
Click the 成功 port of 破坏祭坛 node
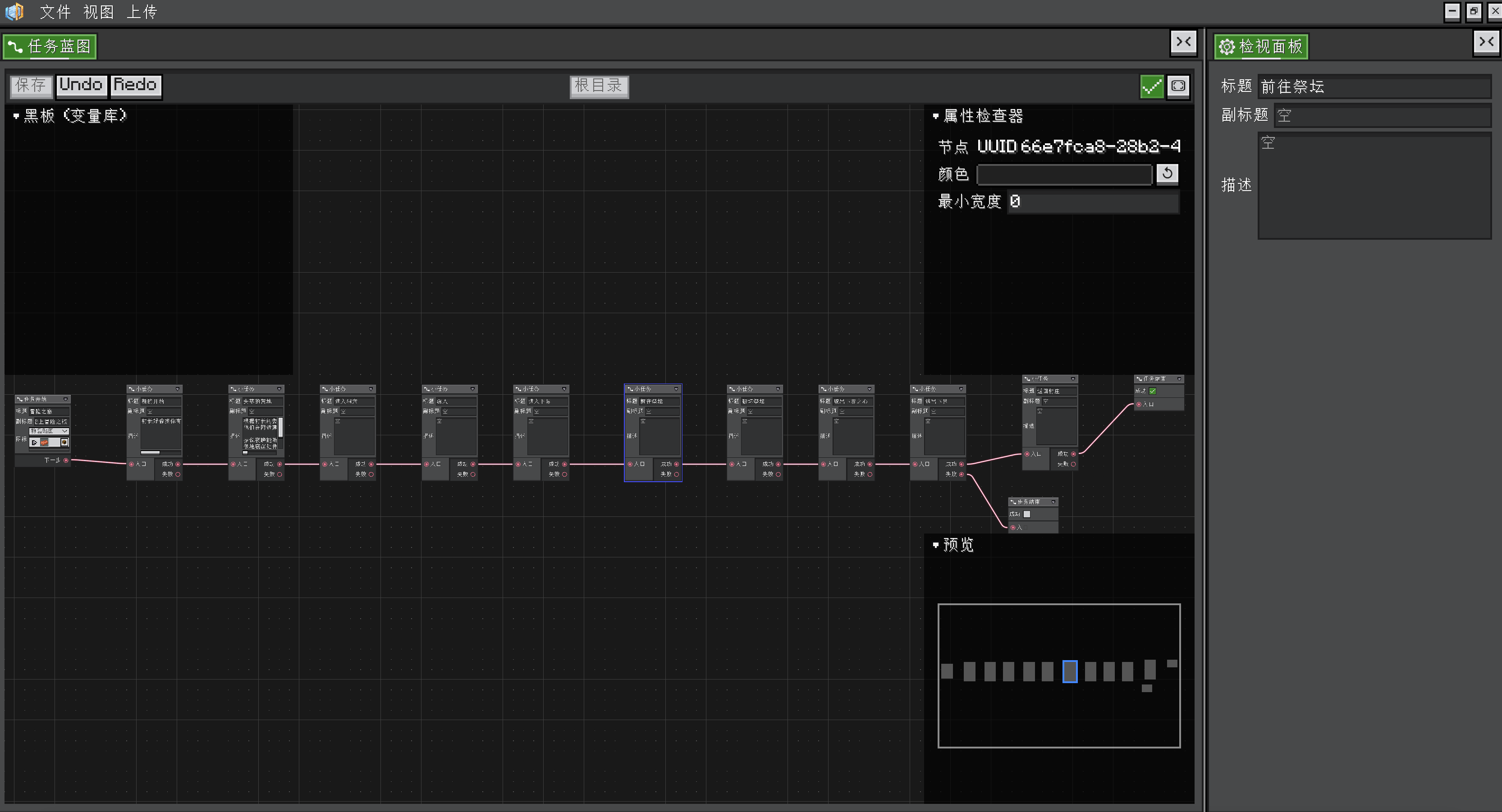tap(778, 464)
